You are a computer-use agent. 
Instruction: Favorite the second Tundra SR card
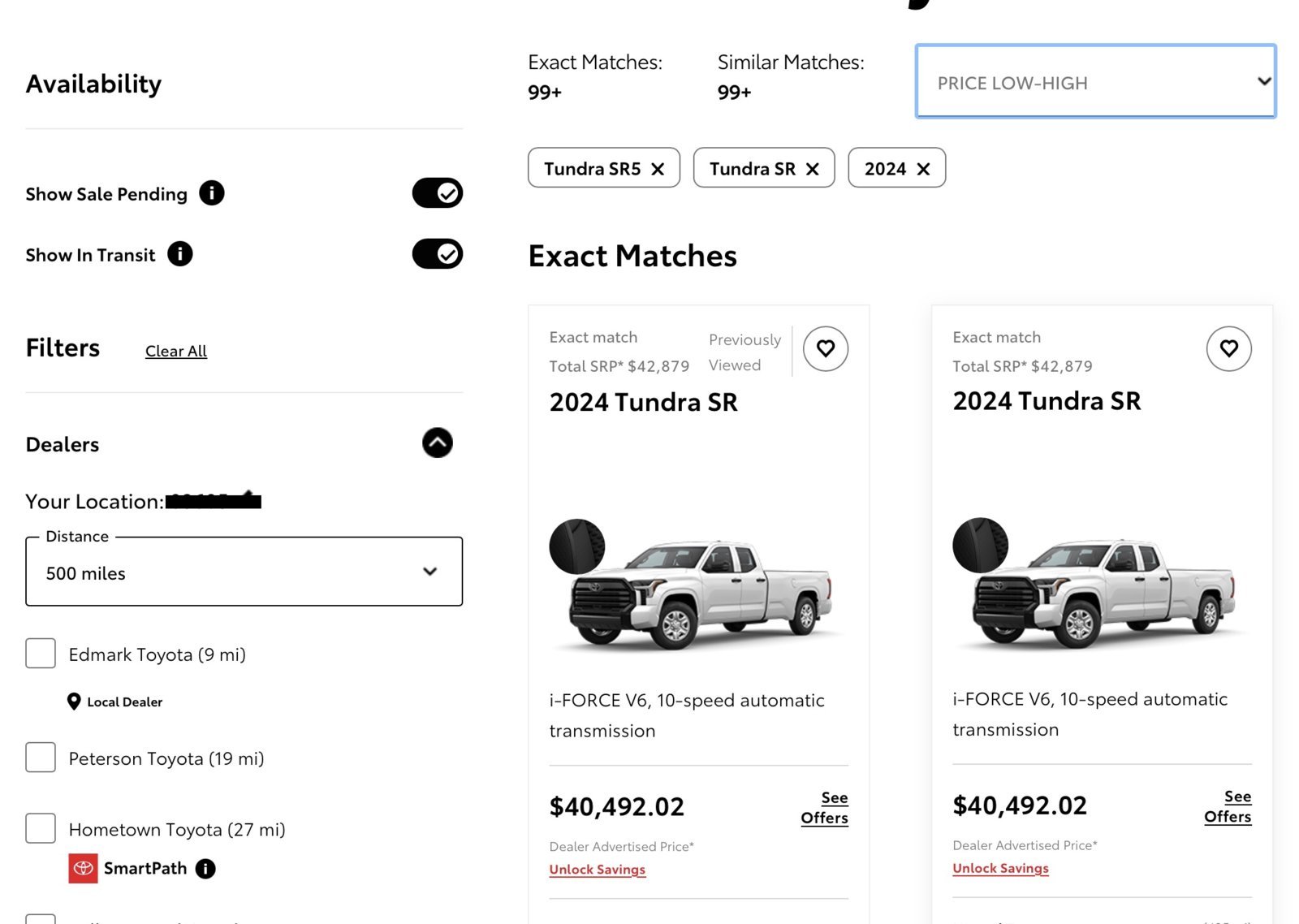pyautogui.click(x=1229, y=349)
